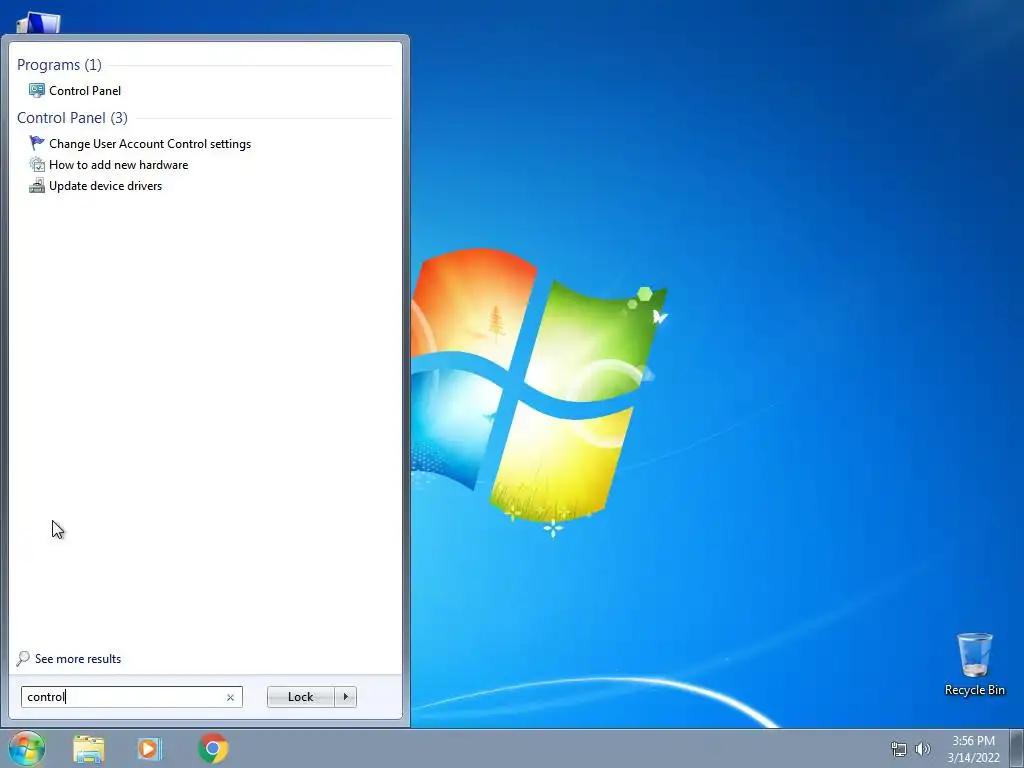Open Change User Account Control settings
1024x768 pixels.
click(x=150, y=144)
